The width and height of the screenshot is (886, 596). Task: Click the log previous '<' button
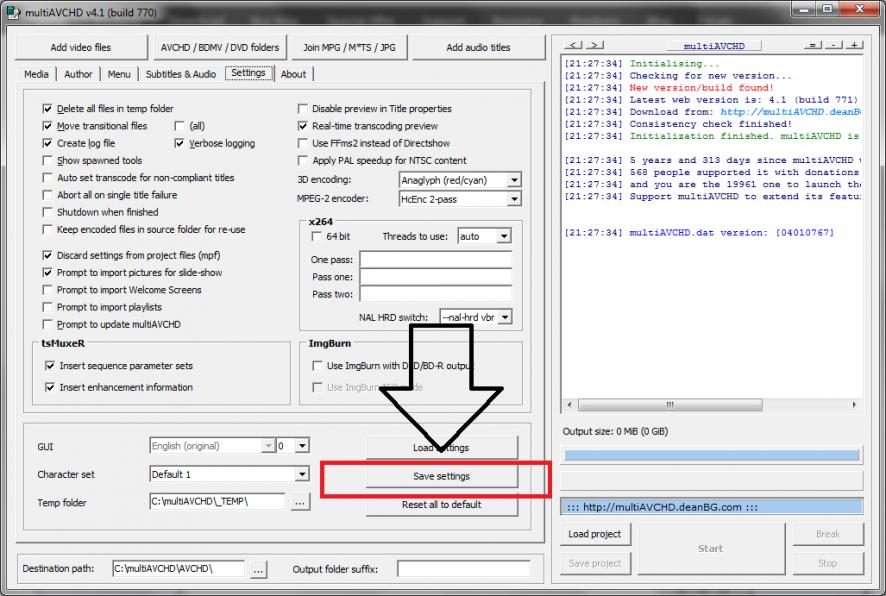point(573,45)
